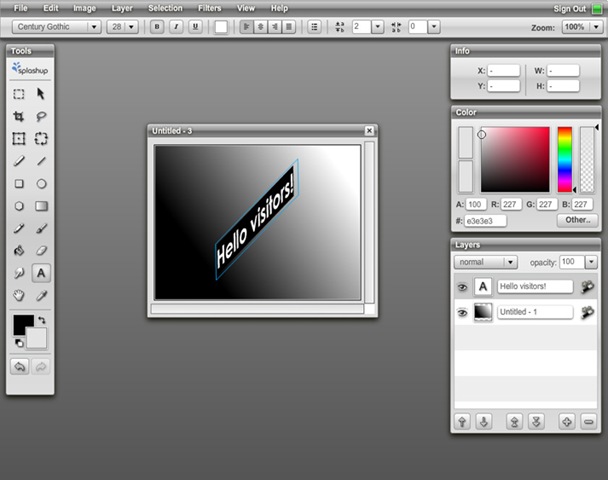
Task: Toggle bold text formatting
Action: point(157,27)
